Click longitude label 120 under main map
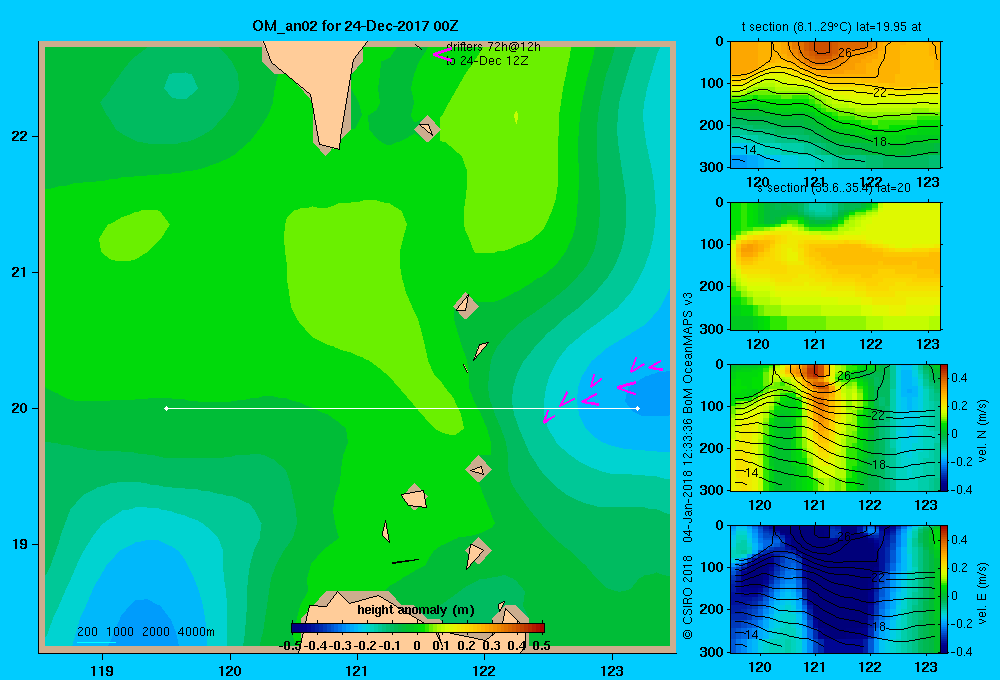 coord(230,671)
